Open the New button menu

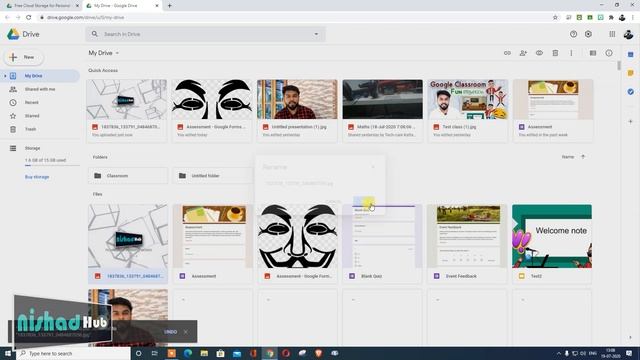click(24, 57)
